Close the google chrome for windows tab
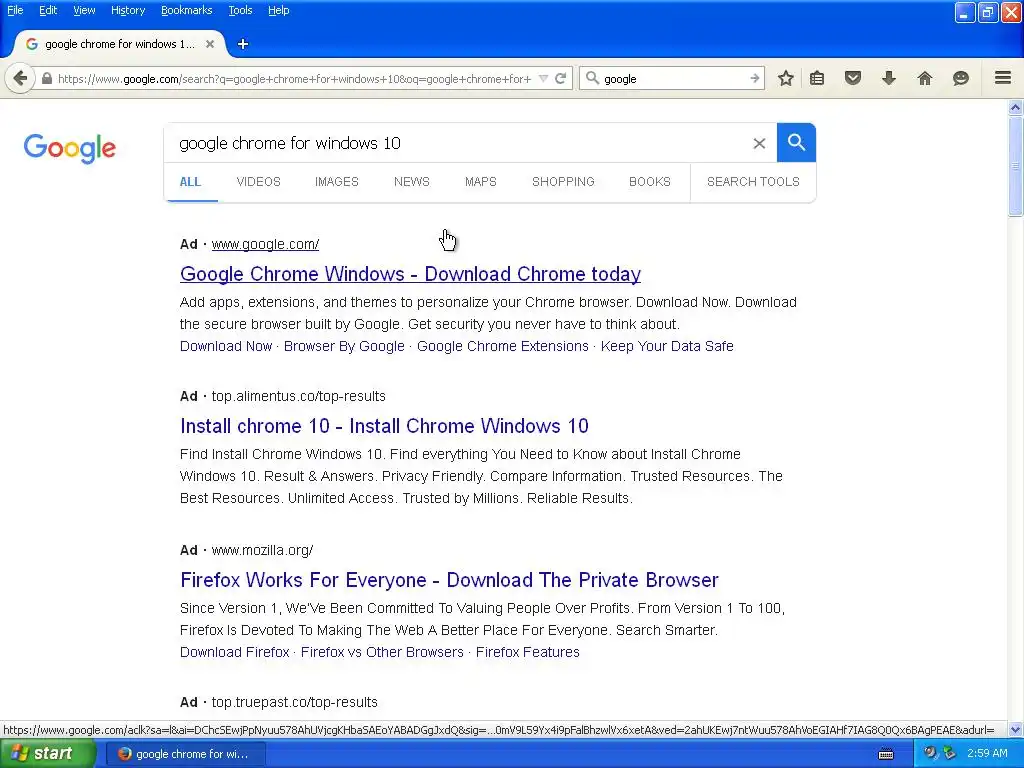1024x768 pixels. (x=210, y=44)
